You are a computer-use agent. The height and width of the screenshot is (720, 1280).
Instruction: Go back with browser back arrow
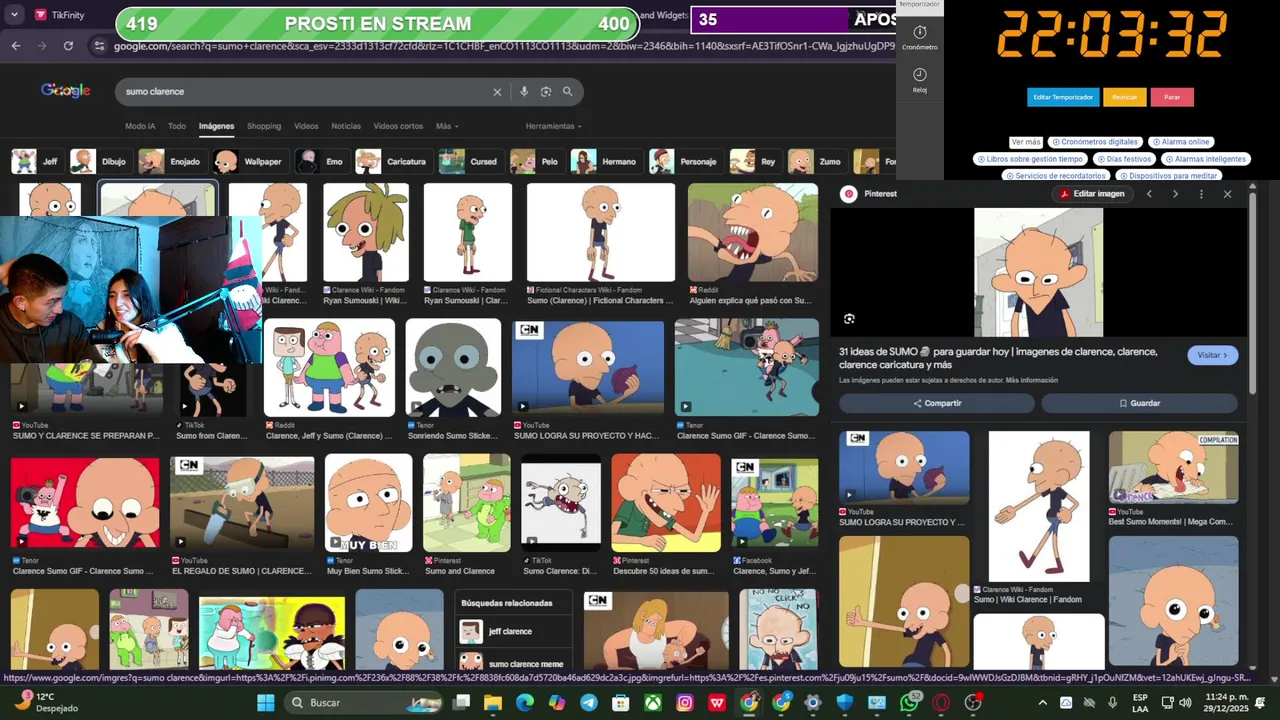click(16, 46)
